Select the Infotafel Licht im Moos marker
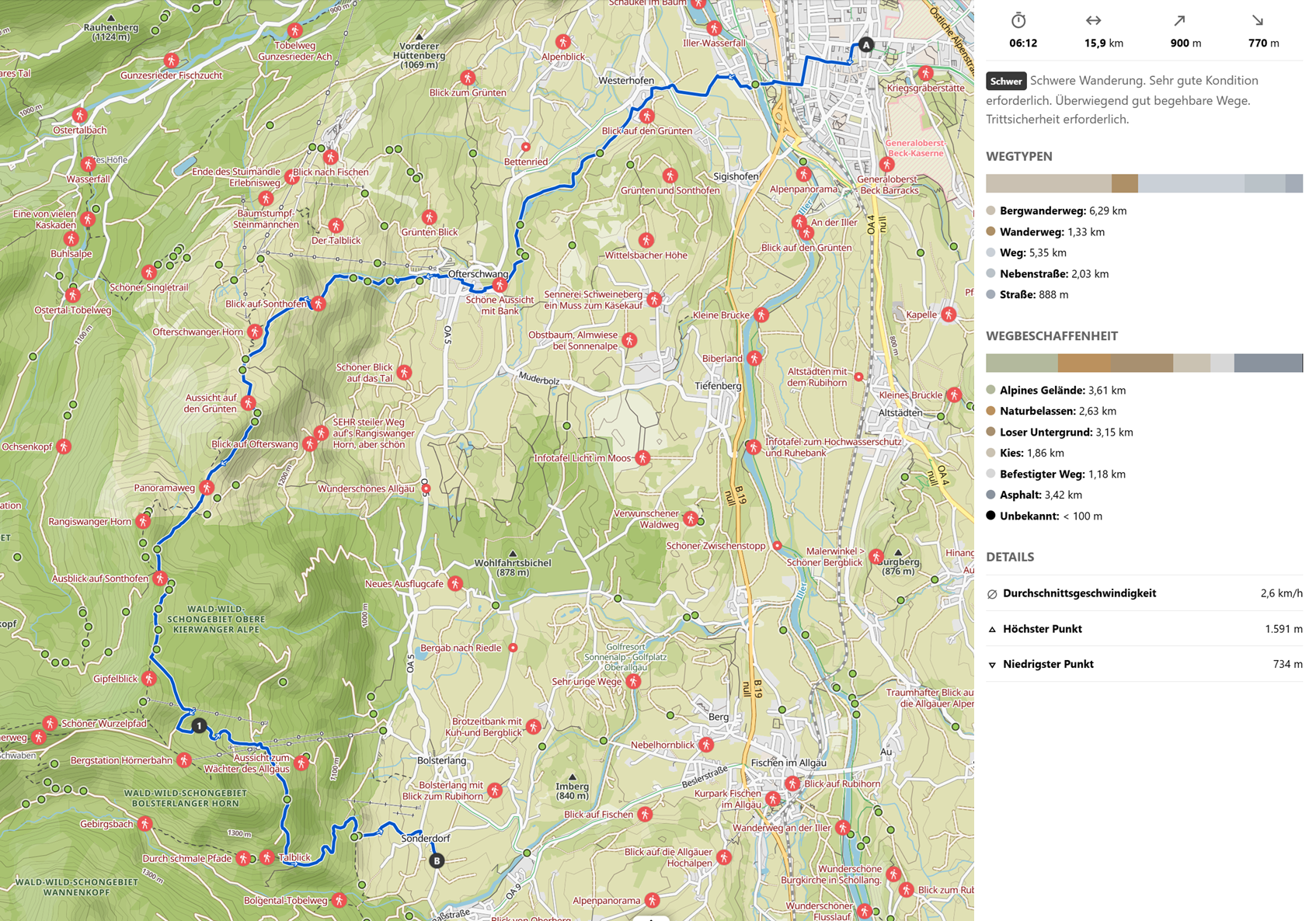This screenshot has width=1316, height=921. point(642,458)
